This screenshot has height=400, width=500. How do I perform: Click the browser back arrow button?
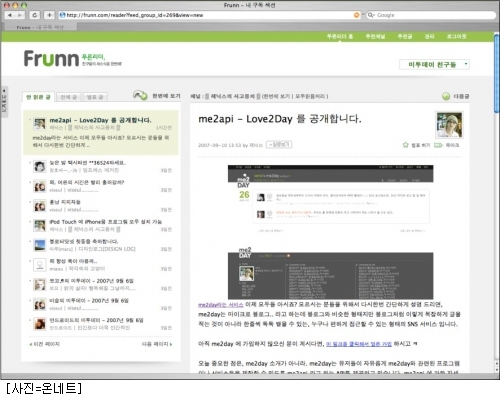coord(10,15)
